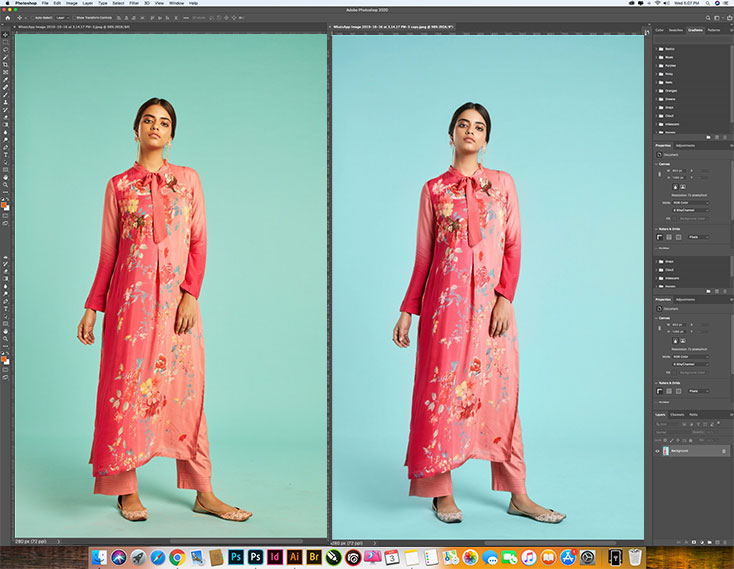Open the Image menu
This screenshot has height=569, width=734.
click(x=72, y=3)
